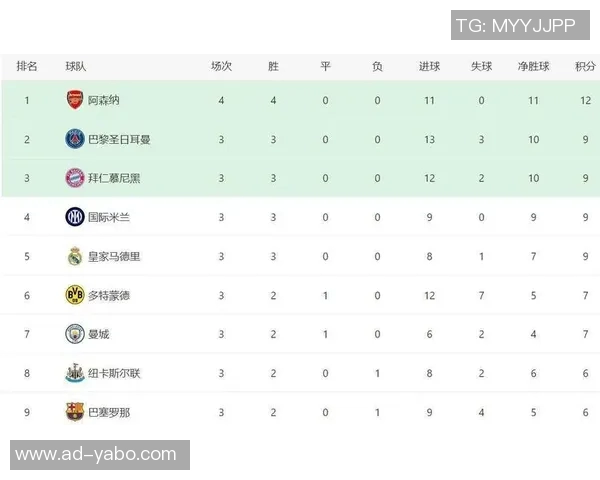Sort by the 积分 column header
Image resolution: width=600 pixels, height=480 pixels.
coord(585,66)
